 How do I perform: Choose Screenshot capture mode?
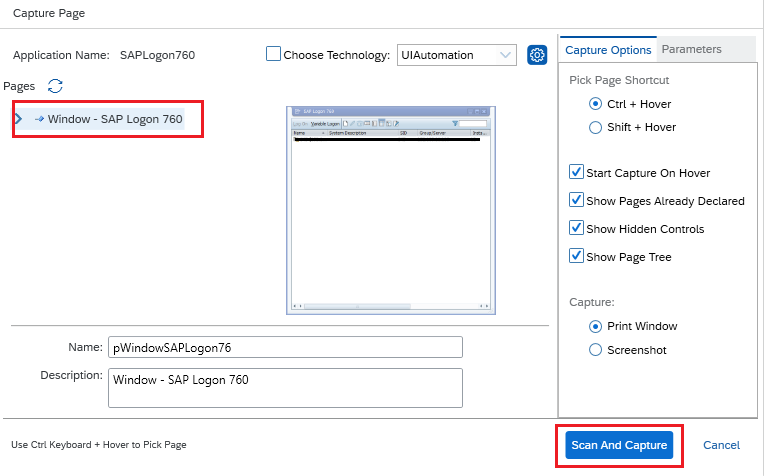coord(596,350)
